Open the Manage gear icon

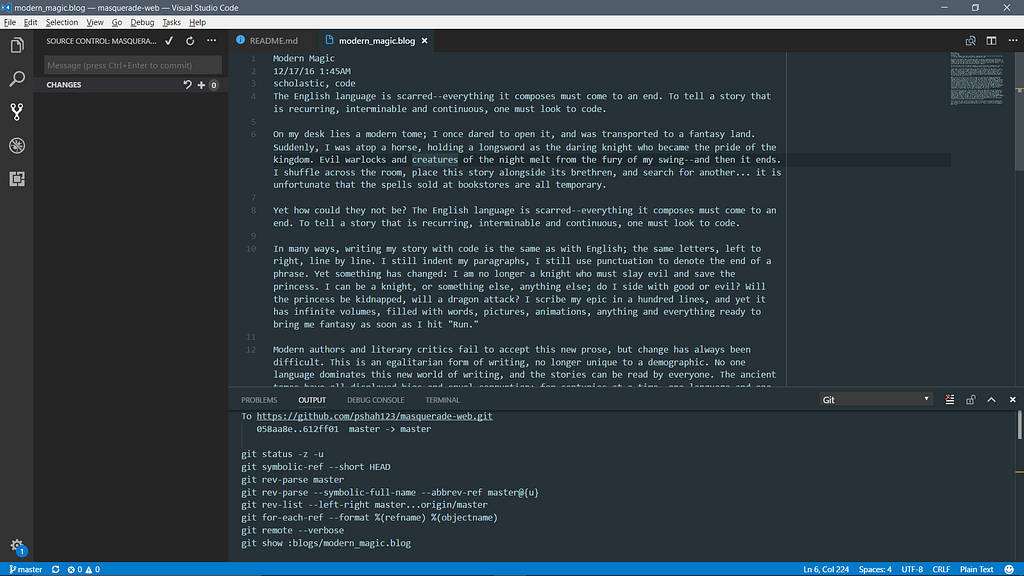click(x=17, y=546)
